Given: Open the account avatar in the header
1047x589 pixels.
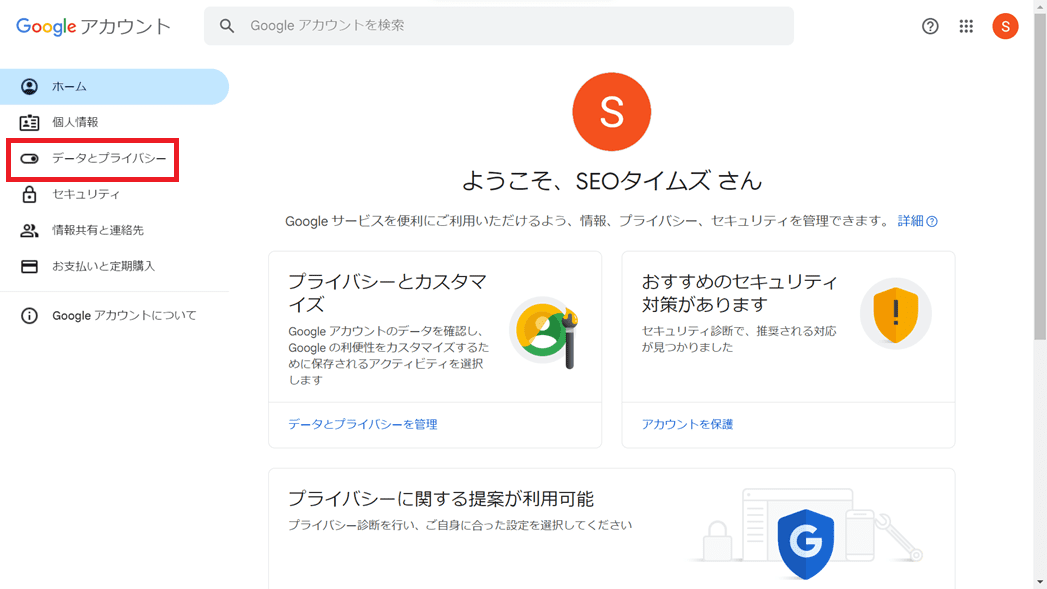Looking at the screenshot, I should click(x=1005, y=26).
